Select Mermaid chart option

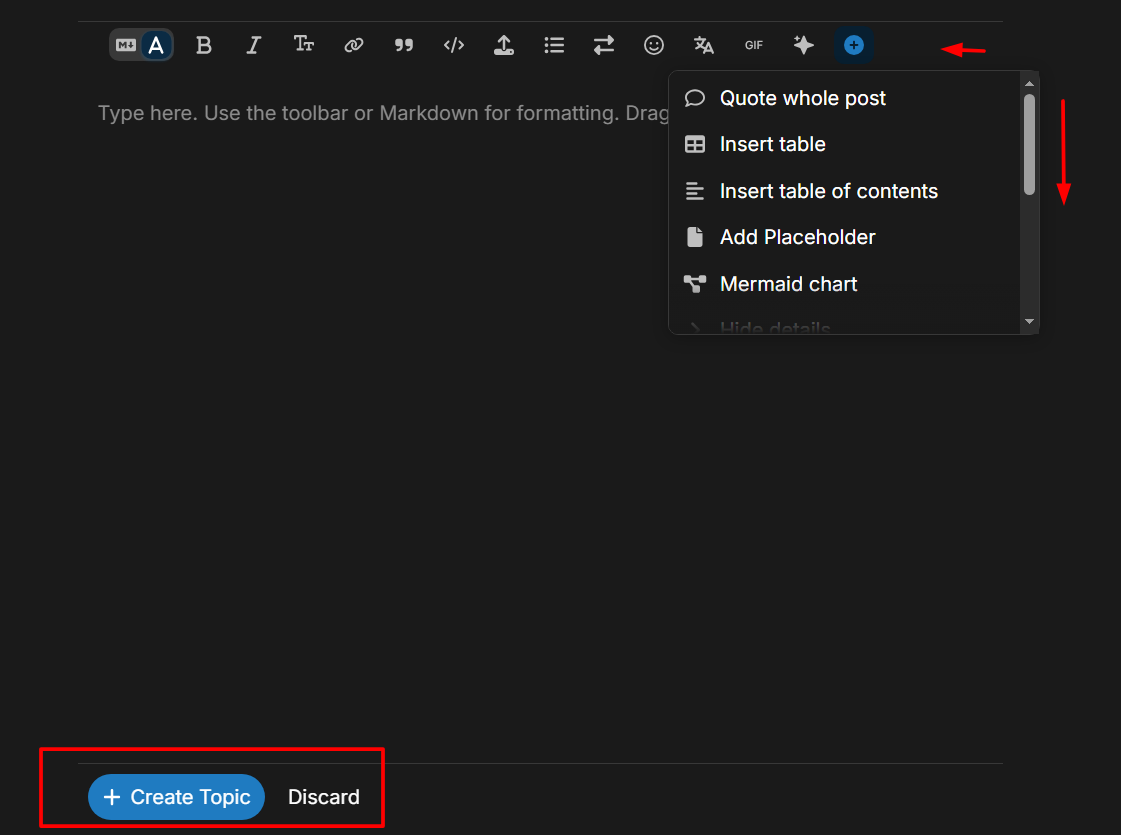tap(844, 284)
